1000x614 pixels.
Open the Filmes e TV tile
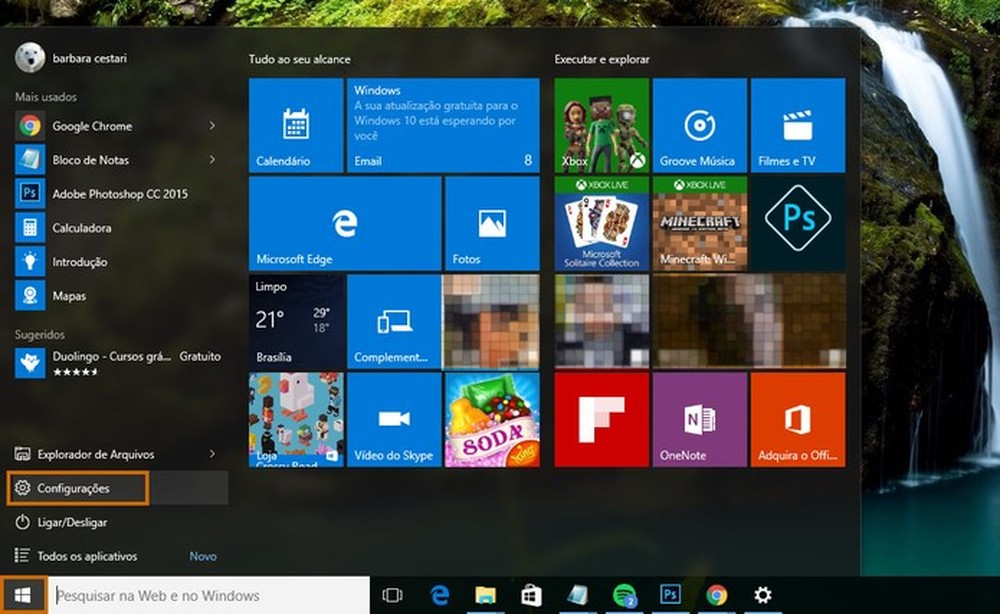pos(798,123)
